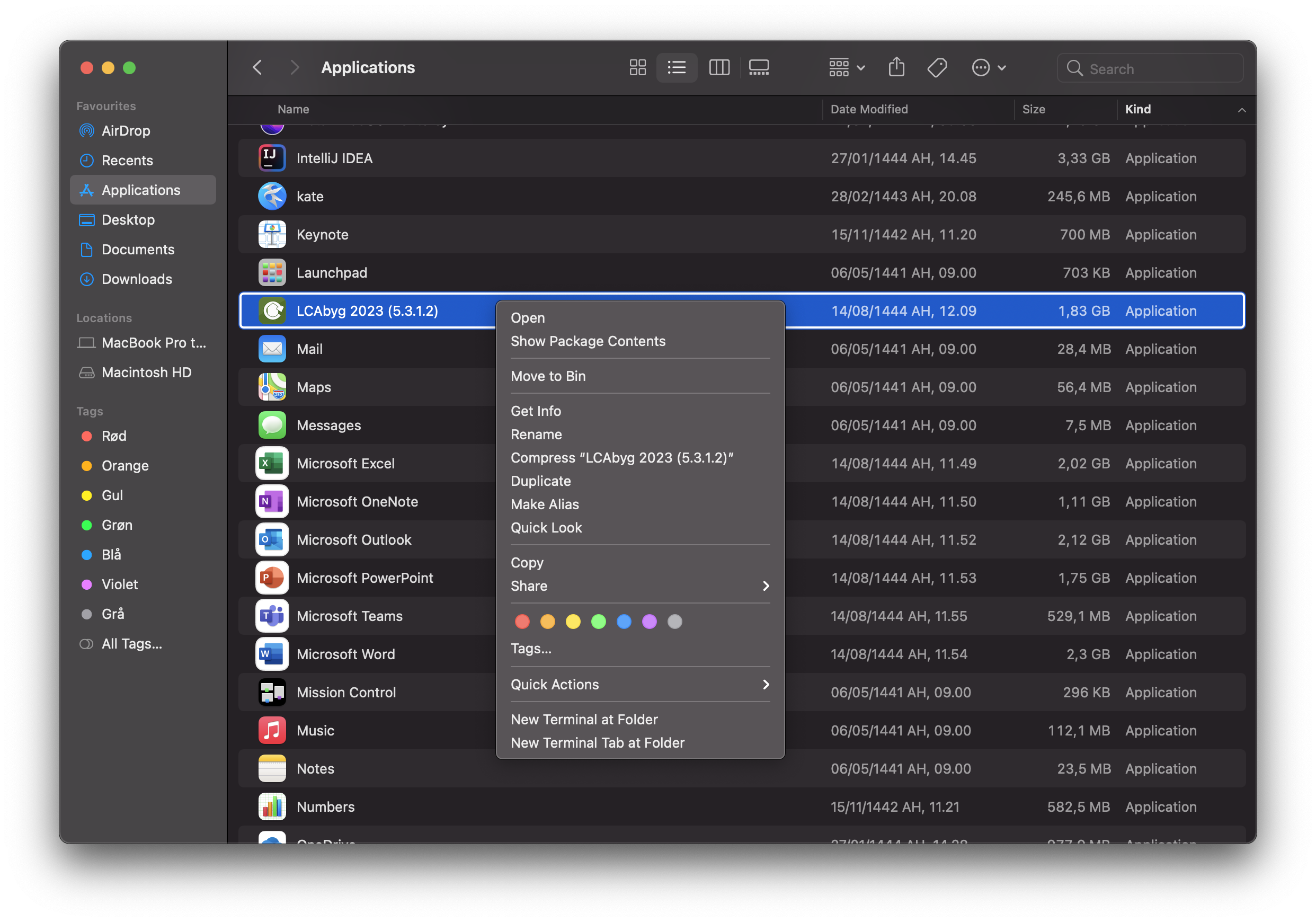Open All Tags in sidebar

131,643
